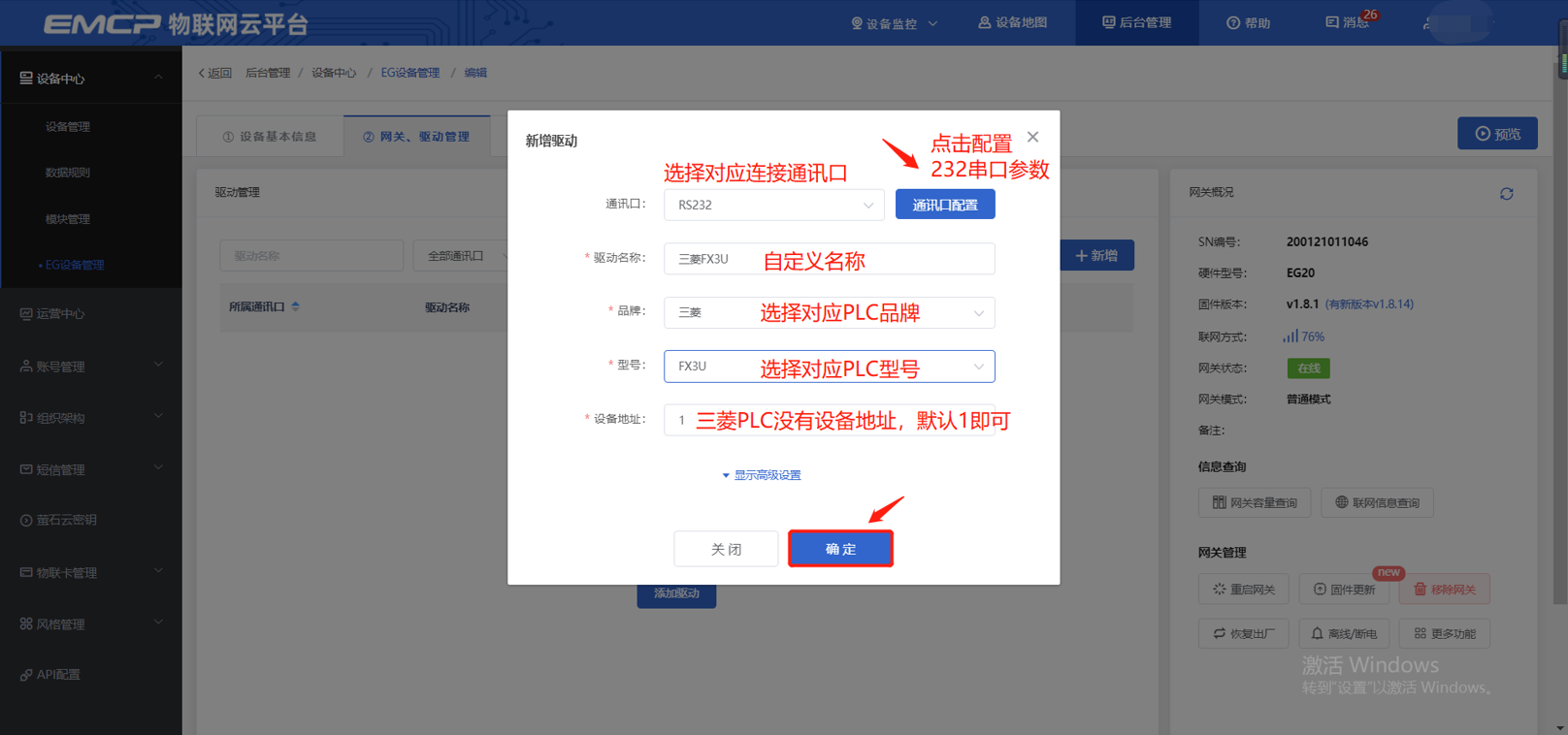Click the 帮助 question mark icon
This screenshot has width=1568, height=735.
click(1233, 23)
